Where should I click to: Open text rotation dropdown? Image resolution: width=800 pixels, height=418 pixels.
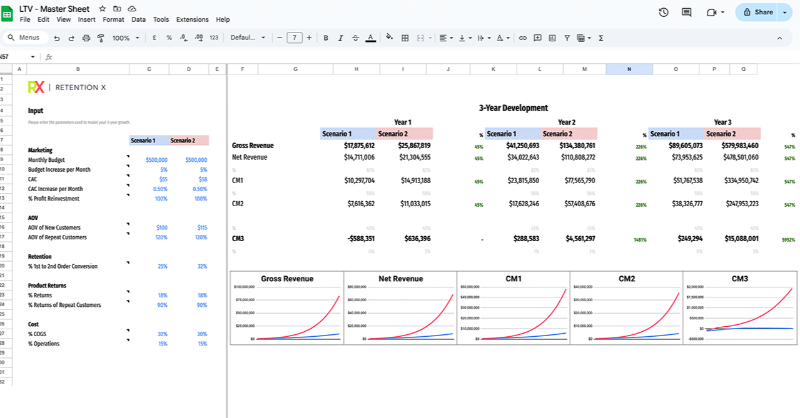503,38
